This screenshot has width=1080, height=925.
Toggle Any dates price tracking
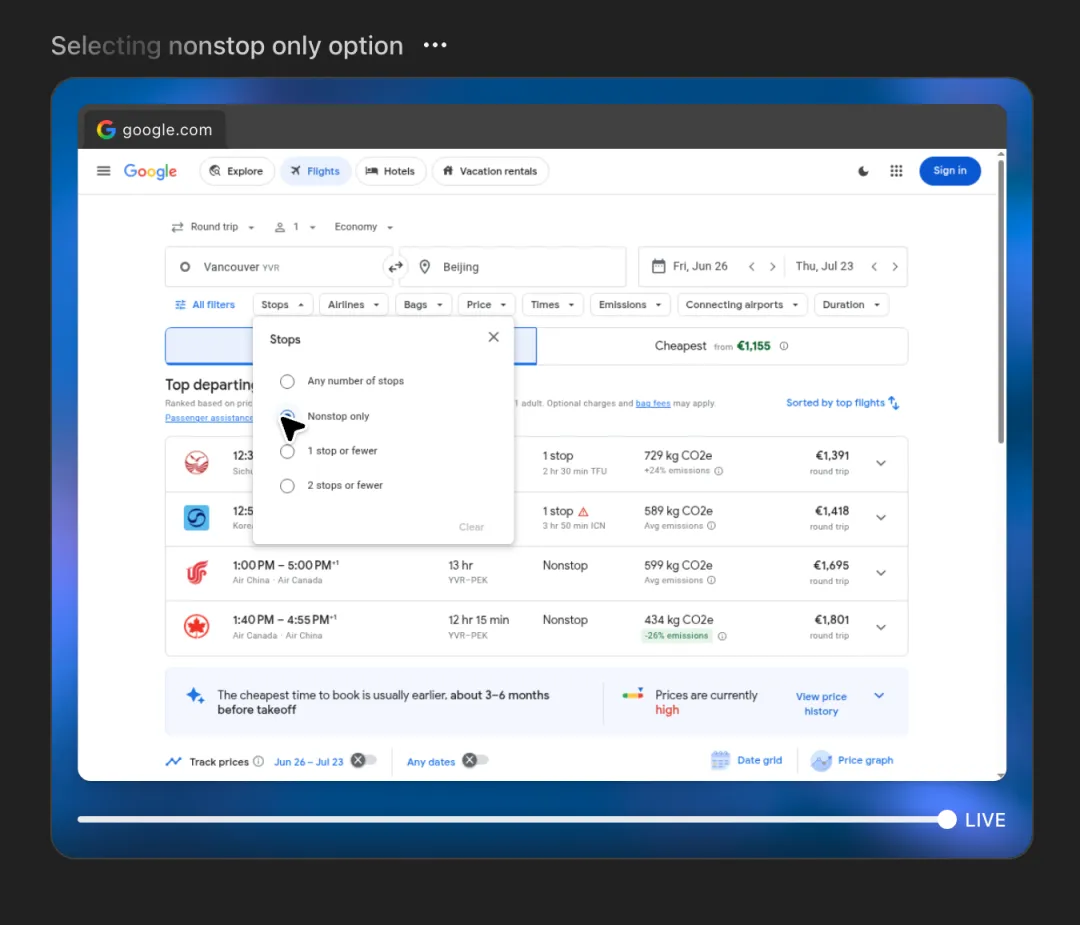475,760
